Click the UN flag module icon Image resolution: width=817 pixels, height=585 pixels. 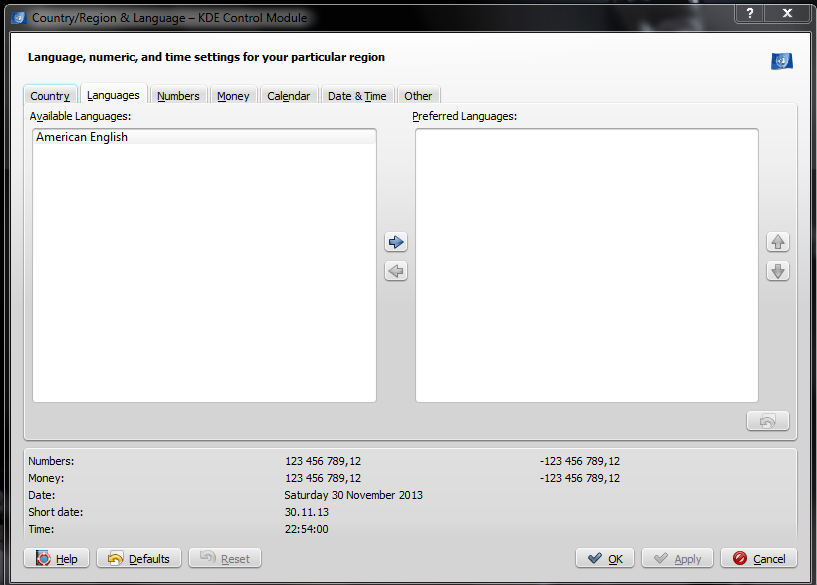(x=782, y=61)
